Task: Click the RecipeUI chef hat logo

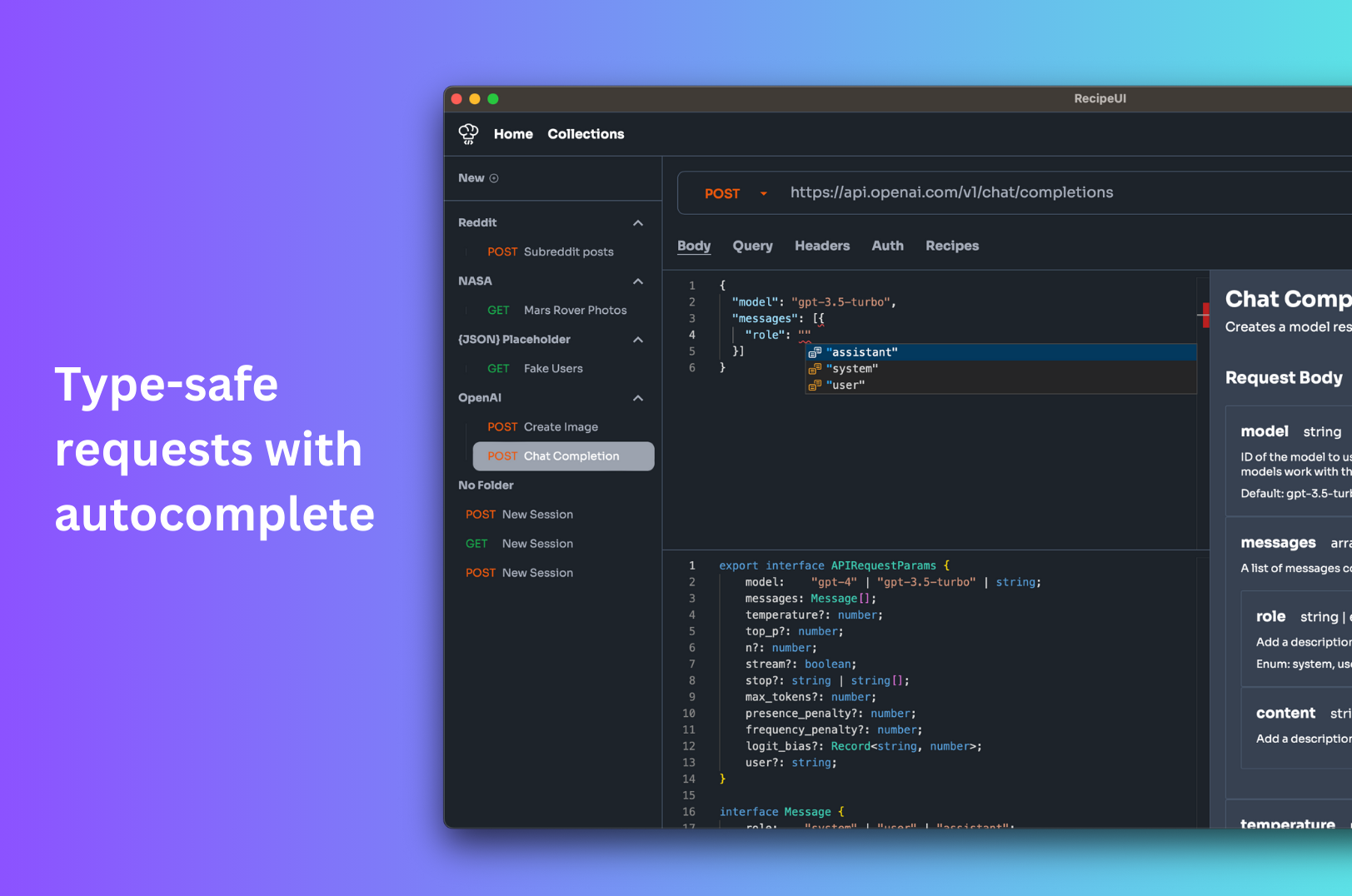Action: tap(468, 134)
